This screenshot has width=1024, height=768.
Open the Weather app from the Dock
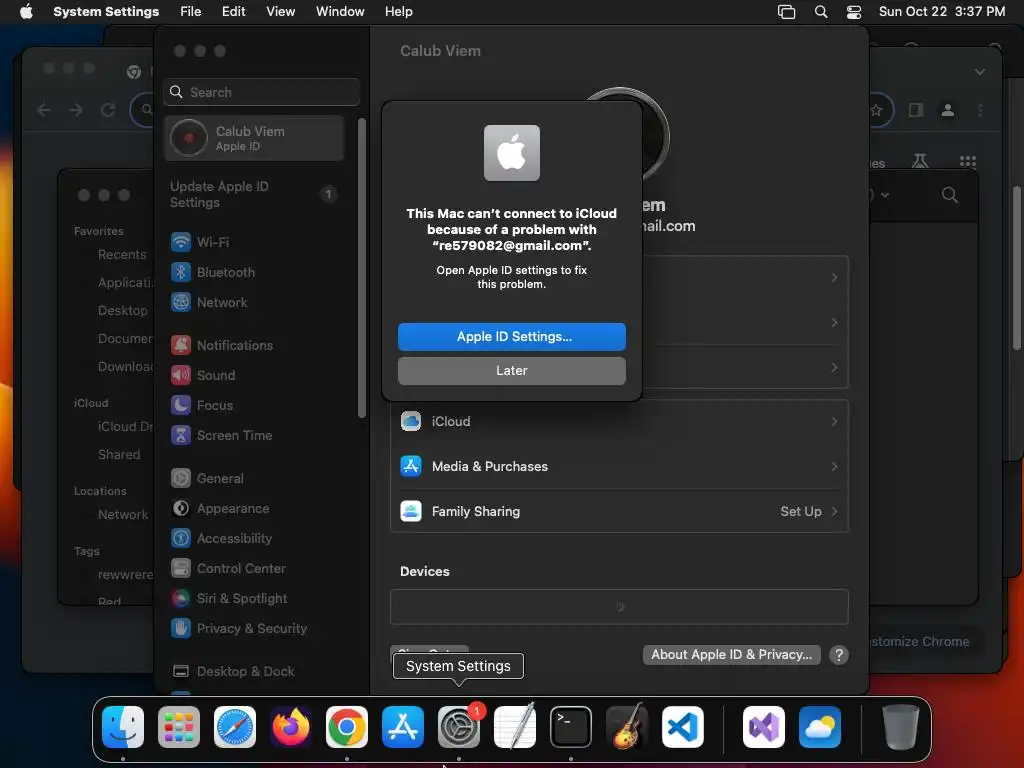[820, 727]
